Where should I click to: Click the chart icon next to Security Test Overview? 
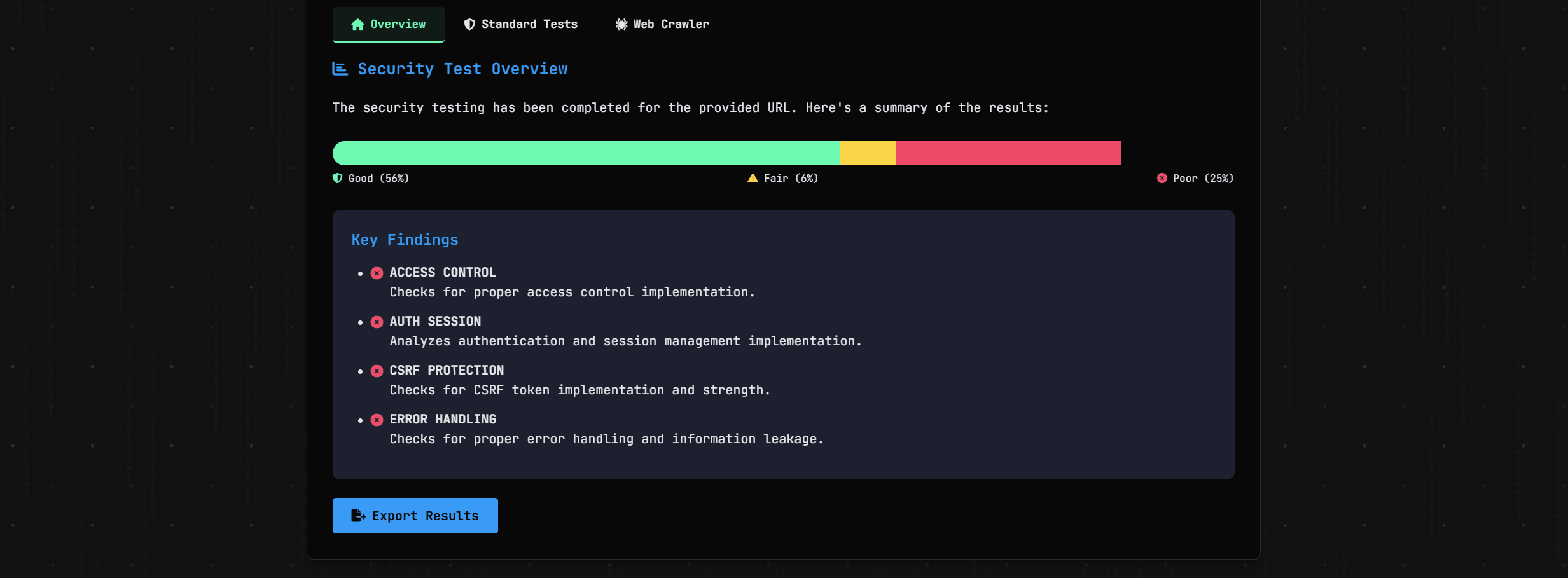pos(340,69)
